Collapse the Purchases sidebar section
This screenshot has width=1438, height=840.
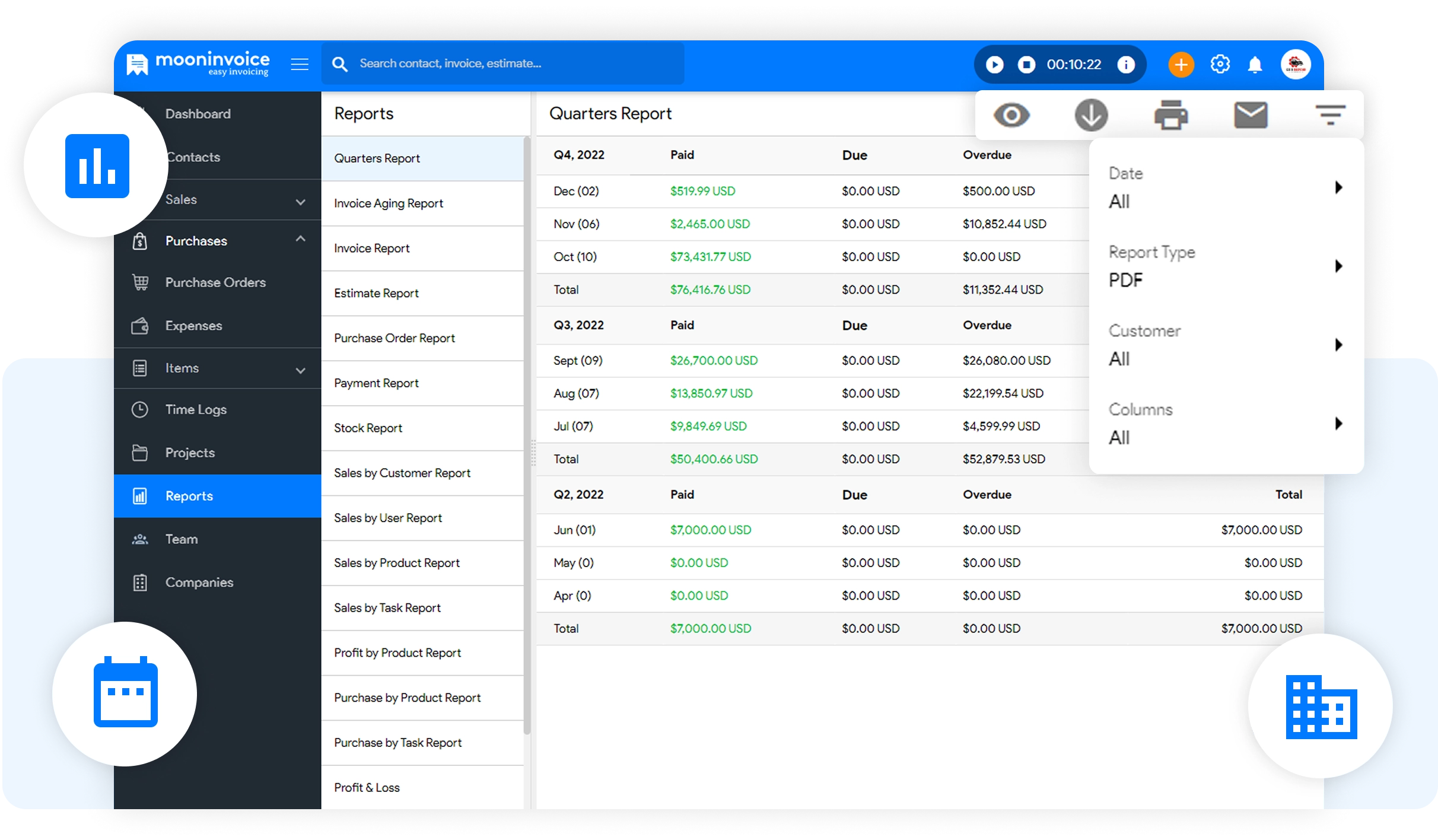pyautogui.click(x=300, y=239)
